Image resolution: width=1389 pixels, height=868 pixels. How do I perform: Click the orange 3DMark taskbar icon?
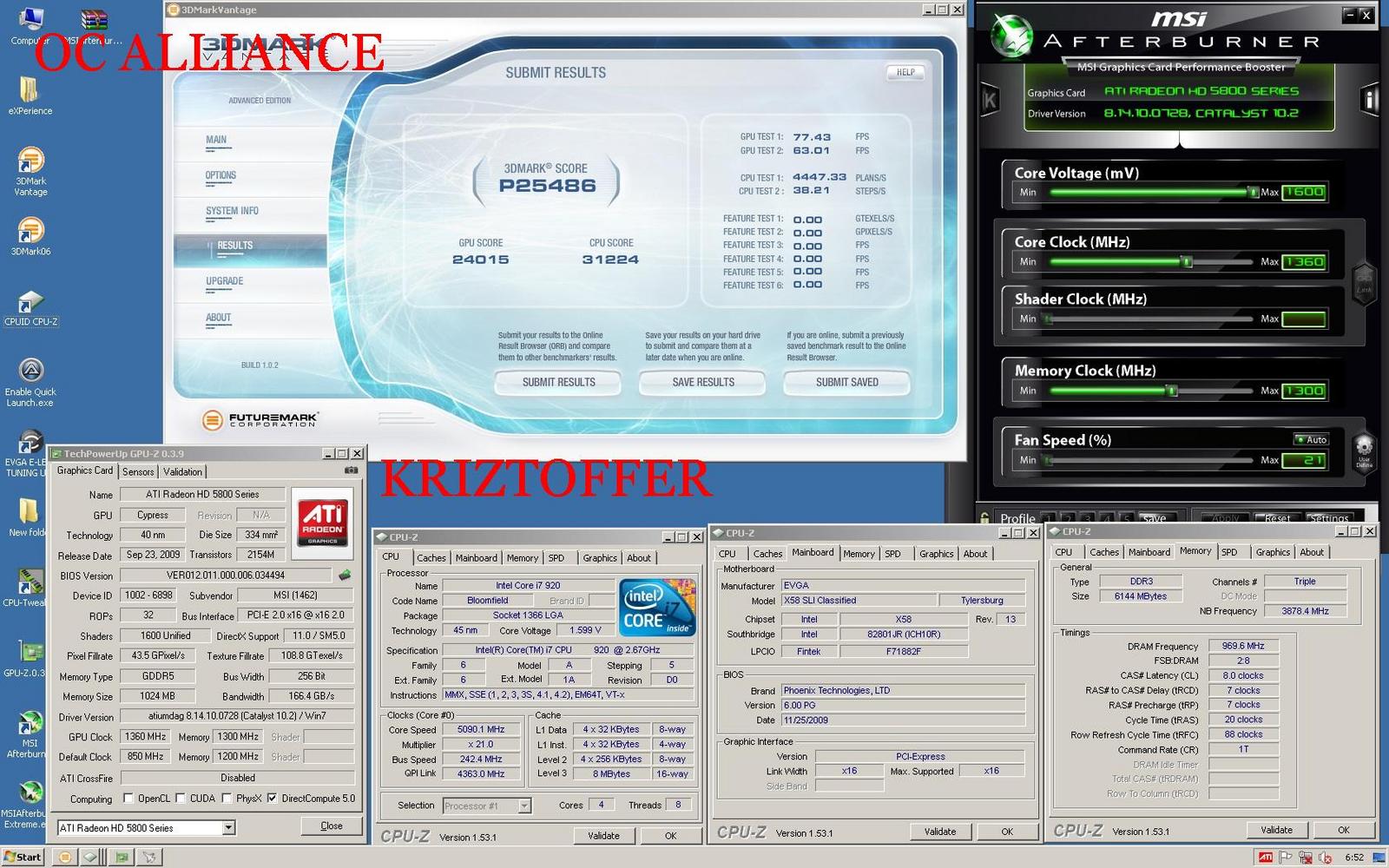tap(64, 857)
